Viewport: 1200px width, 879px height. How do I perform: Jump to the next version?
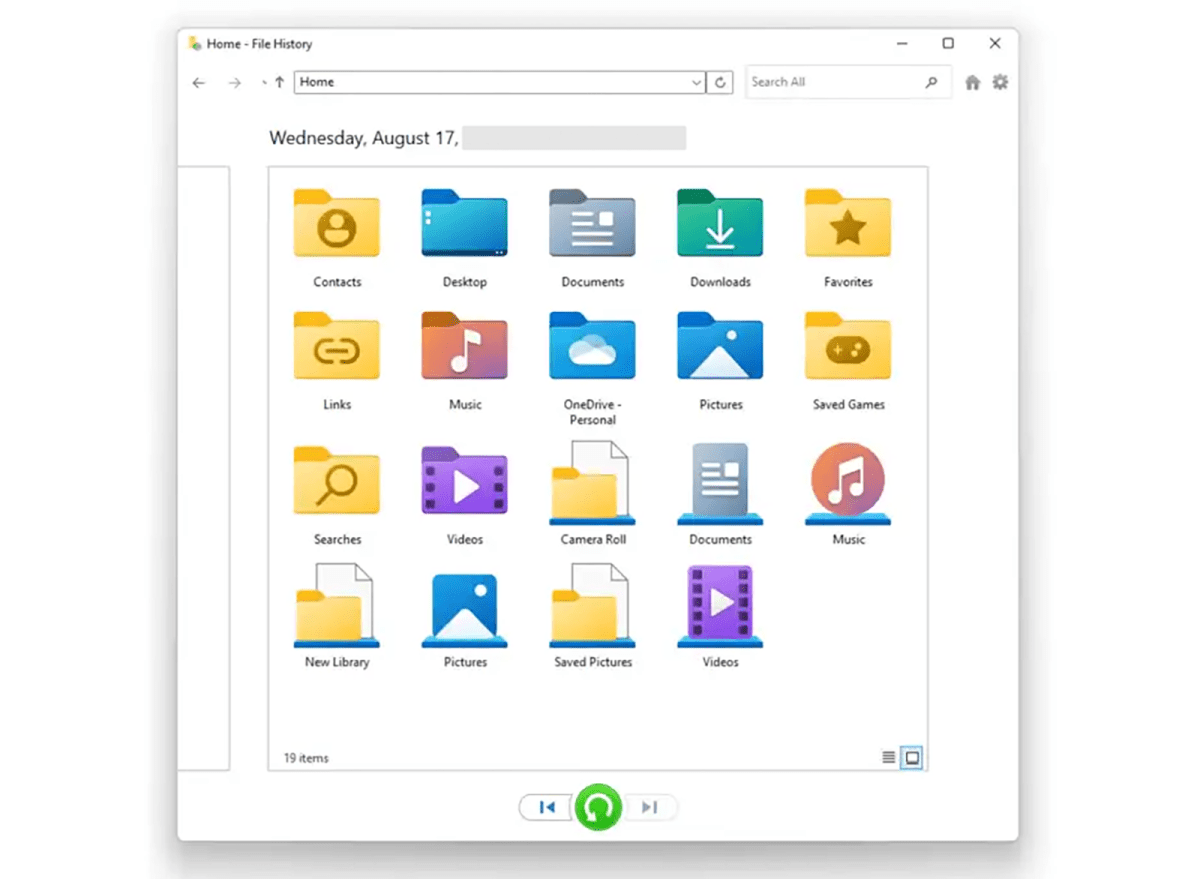tap(650, 807)
